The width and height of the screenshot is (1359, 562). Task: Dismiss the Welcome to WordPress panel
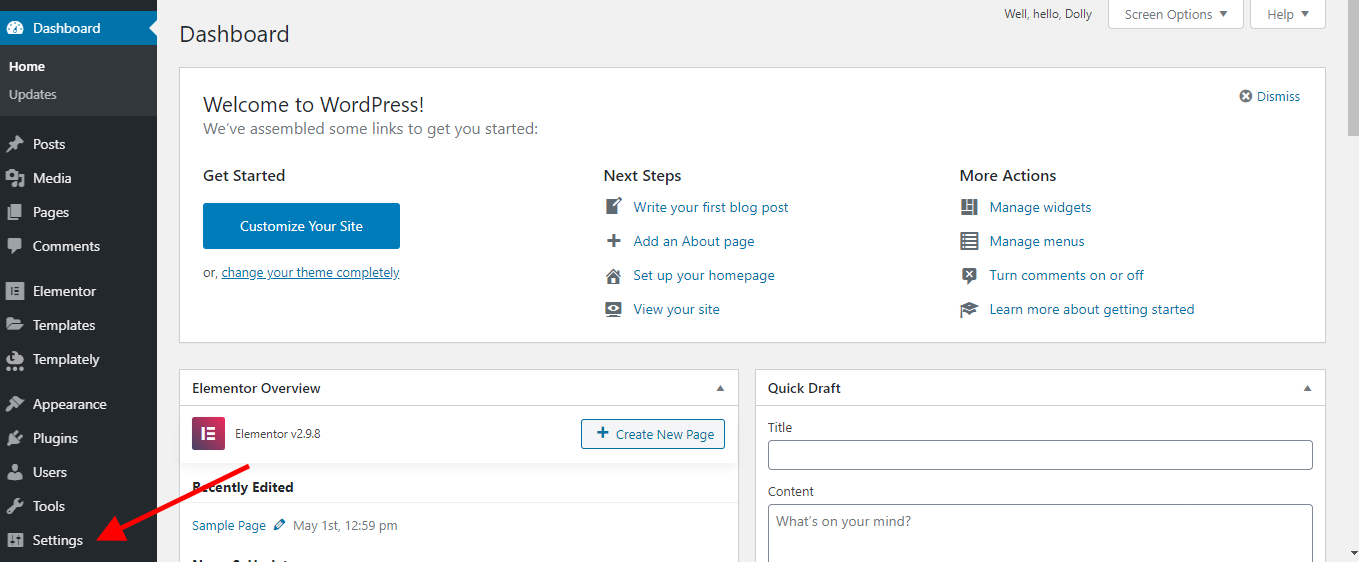(1270, 97)
